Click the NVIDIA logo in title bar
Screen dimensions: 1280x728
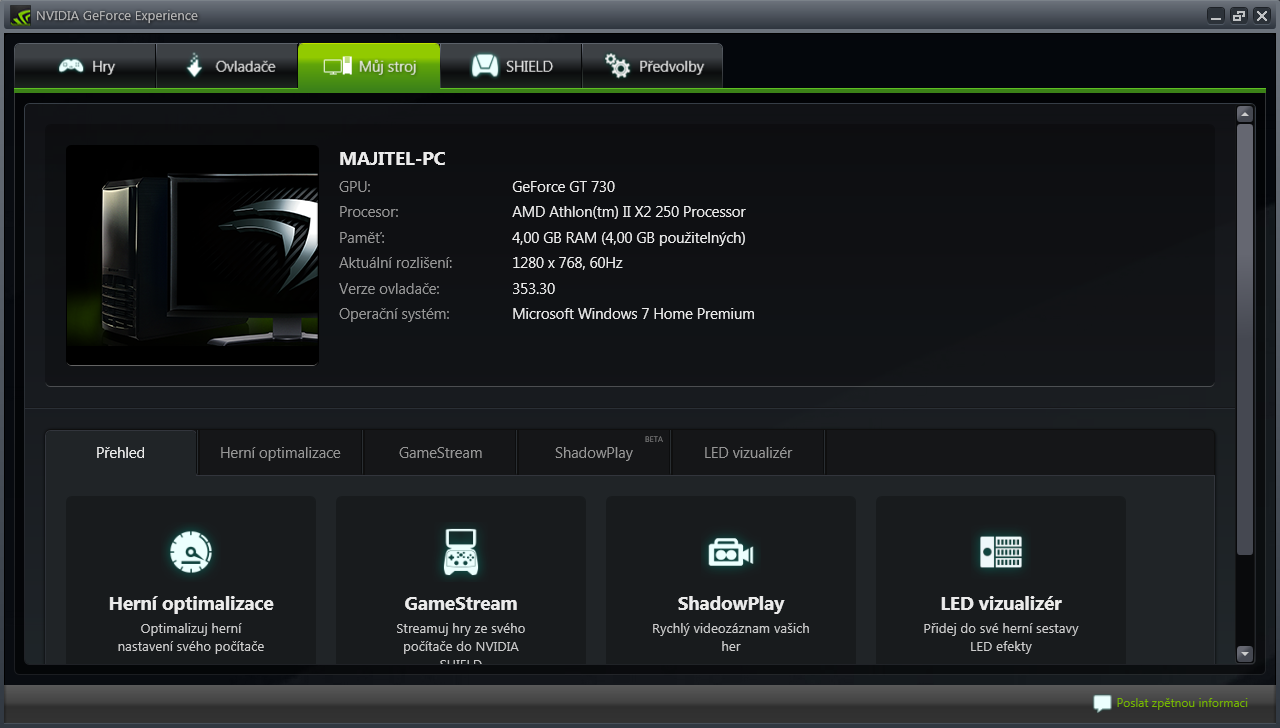coord(20,15)
